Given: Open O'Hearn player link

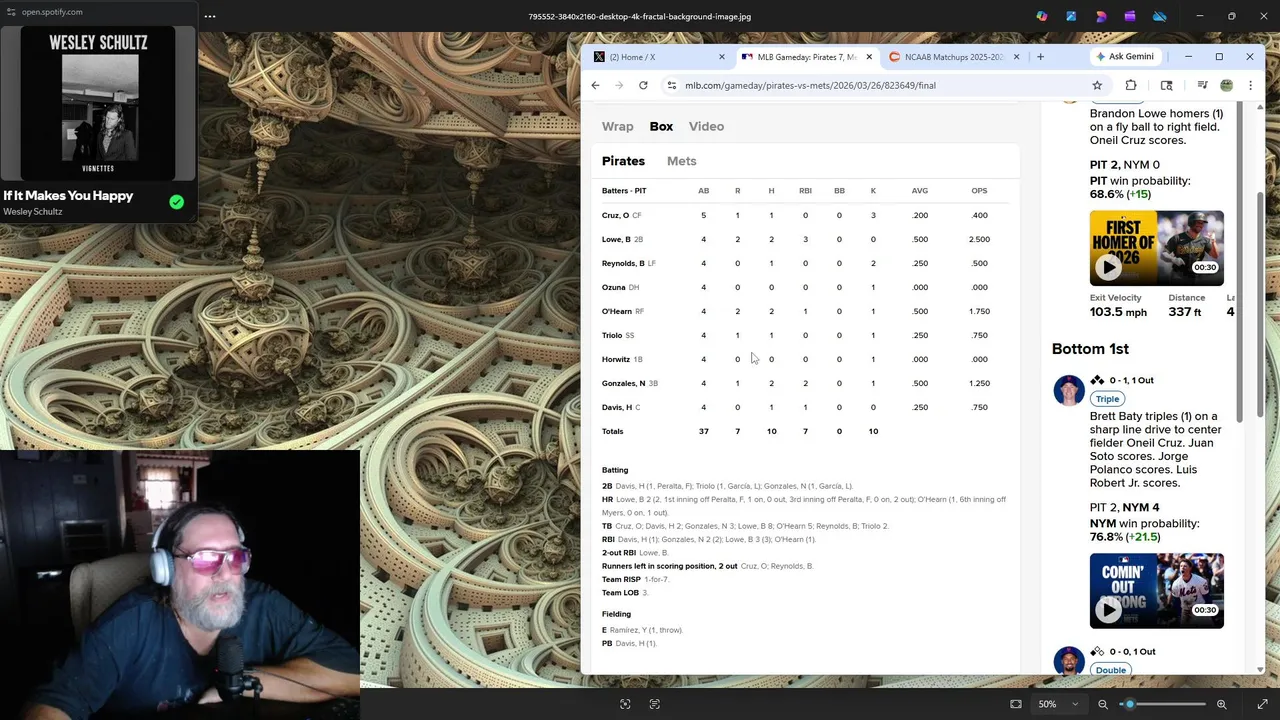Looking at the screenshot, I should point(617,311).
